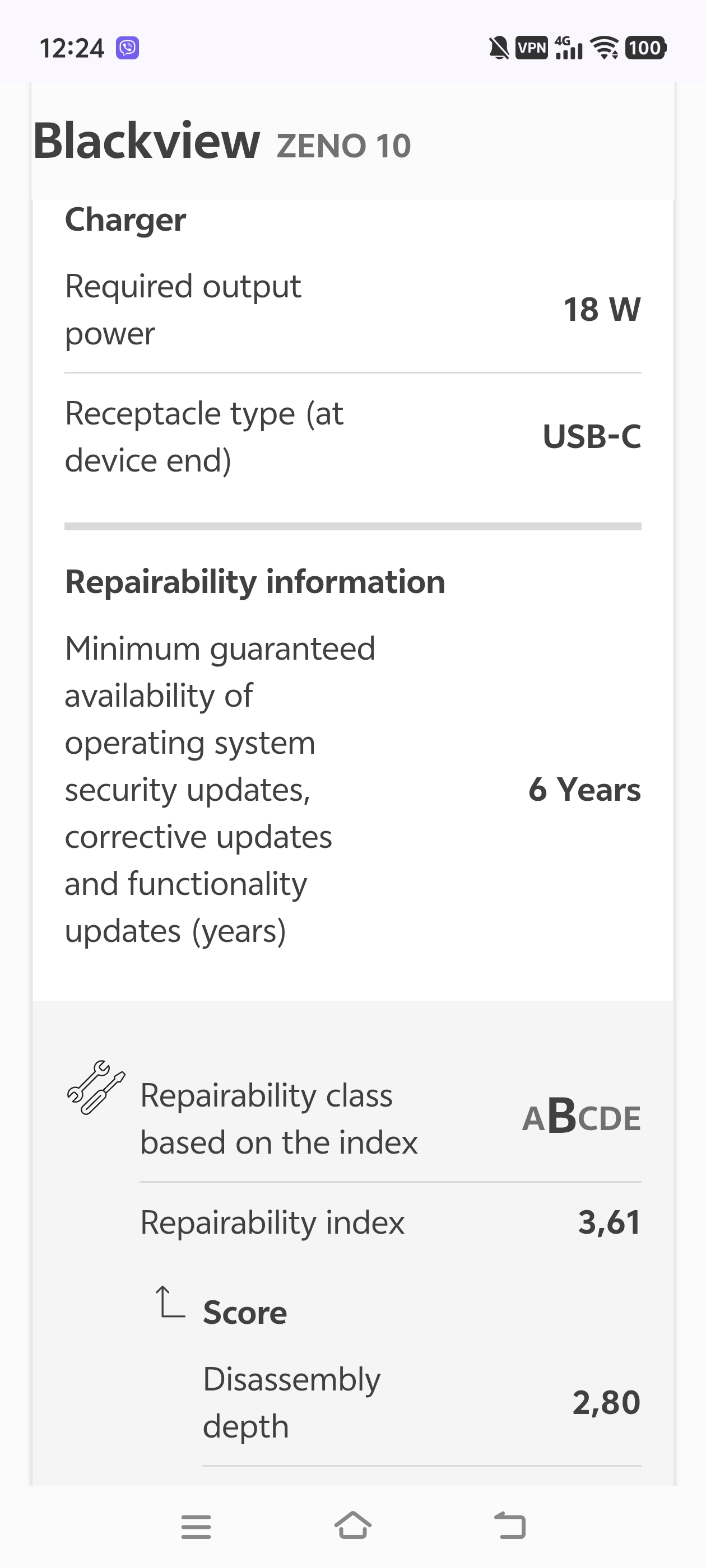Tap the battery level indicator
The image size is (706, 1568).
(645, 48)
